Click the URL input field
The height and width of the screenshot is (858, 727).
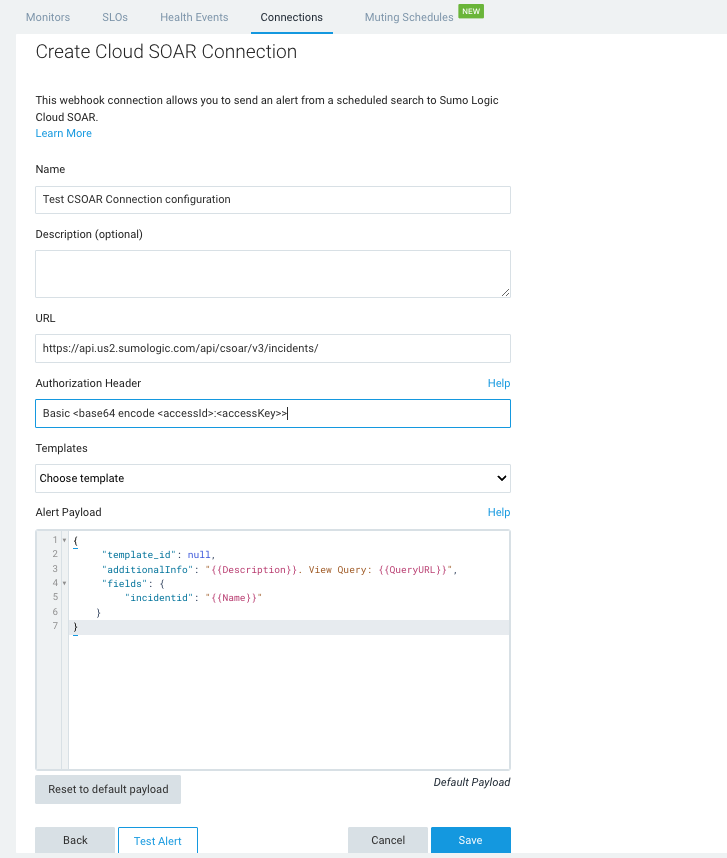pos(272,348)
